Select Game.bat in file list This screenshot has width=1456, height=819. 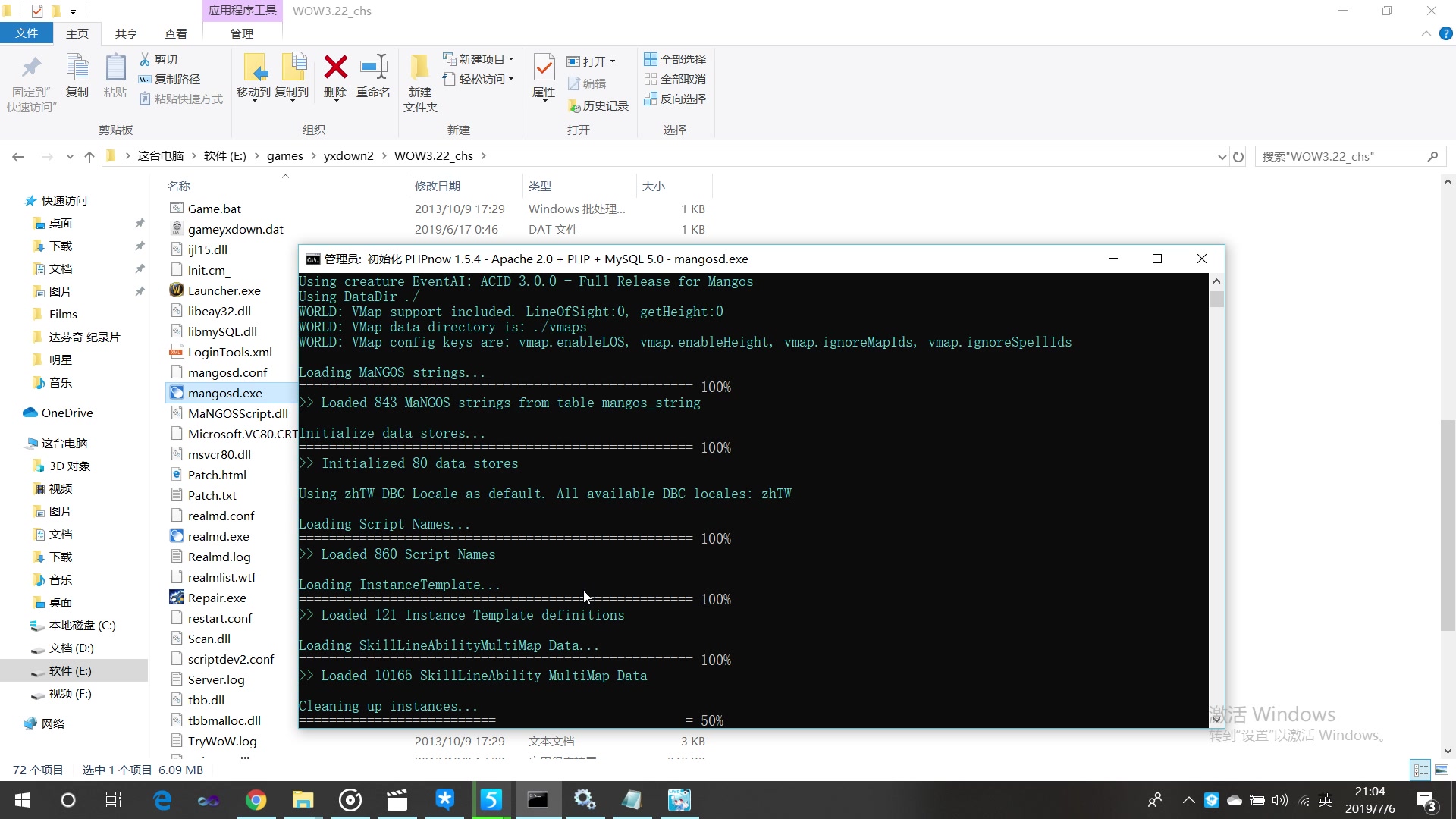pos(215,209)
